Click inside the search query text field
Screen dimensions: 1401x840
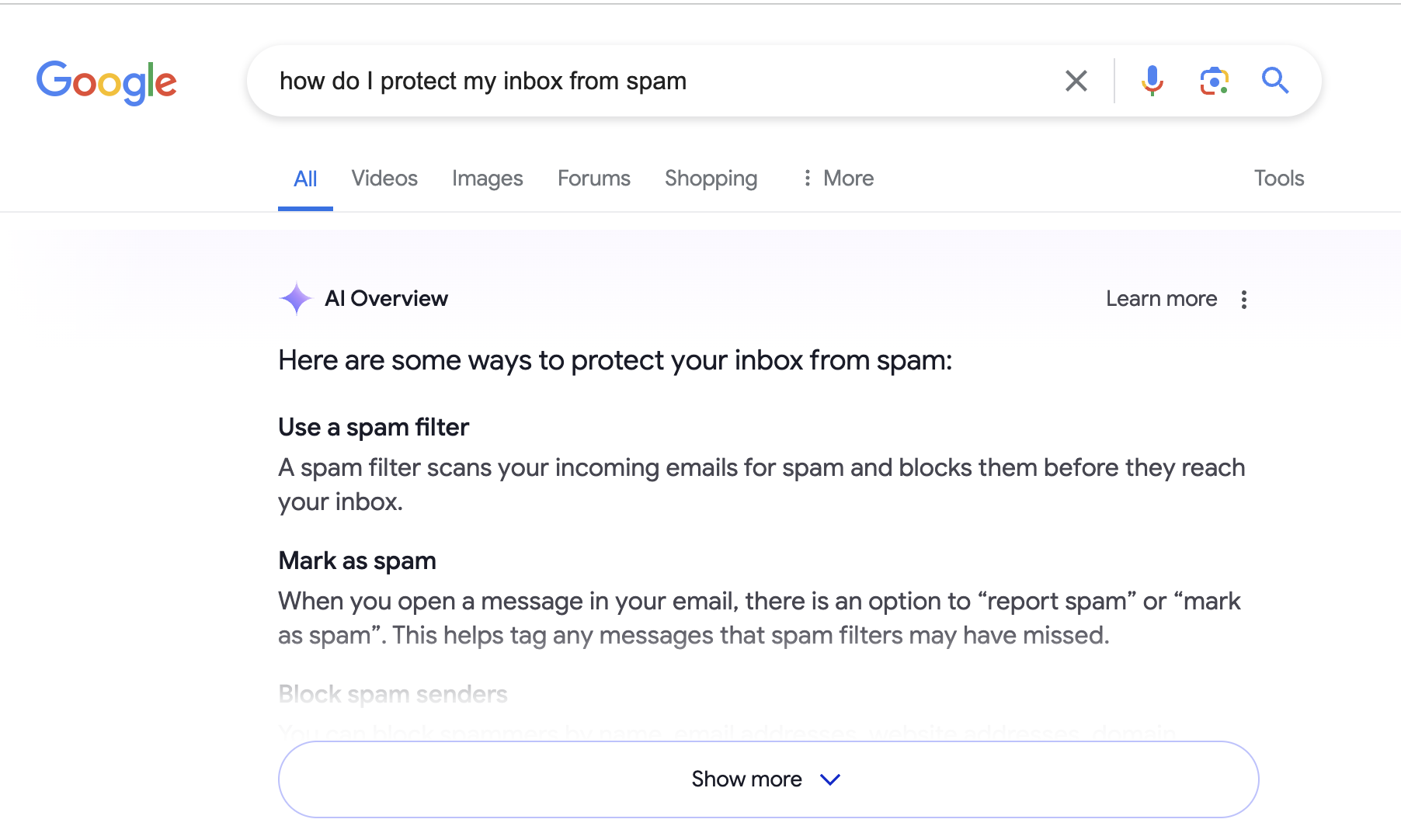[660, 81]
